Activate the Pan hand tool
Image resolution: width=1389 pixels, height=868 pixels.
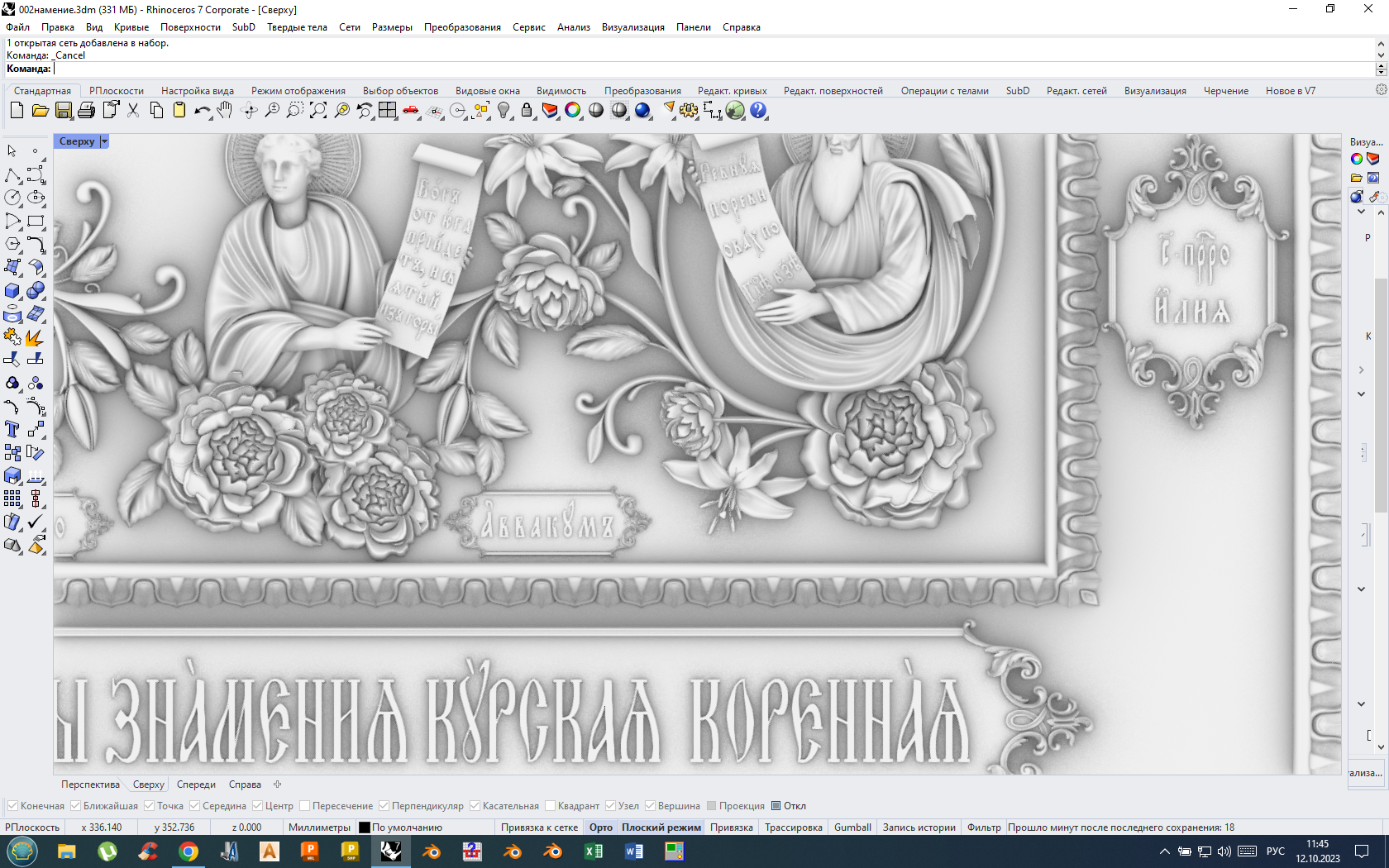tap(225, 110)
